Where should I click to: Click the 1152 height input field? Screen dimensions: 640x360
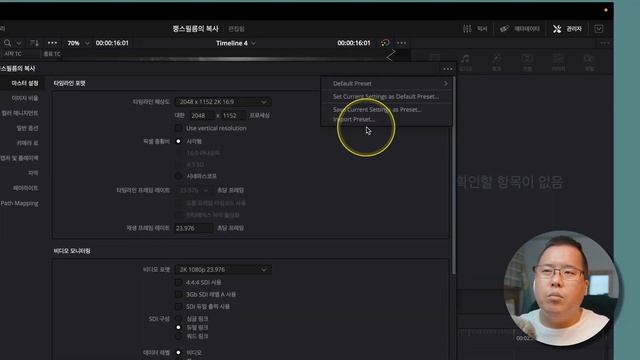[233, 116]
